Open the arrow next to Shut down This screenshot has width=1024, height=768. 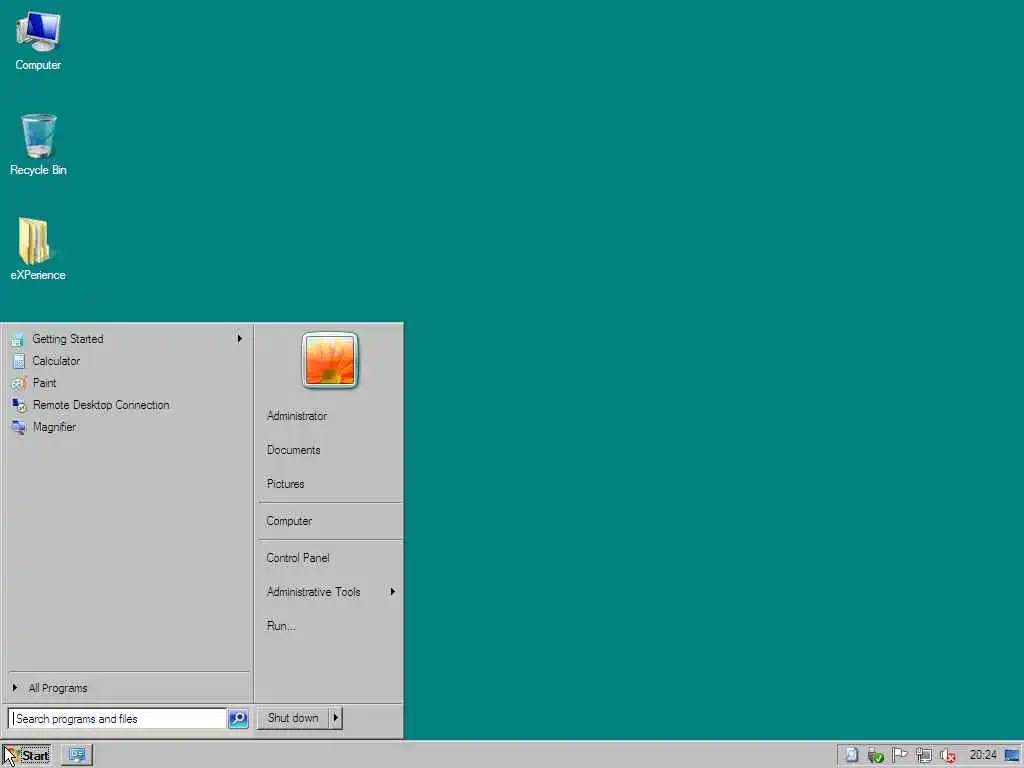pos(336,718)
